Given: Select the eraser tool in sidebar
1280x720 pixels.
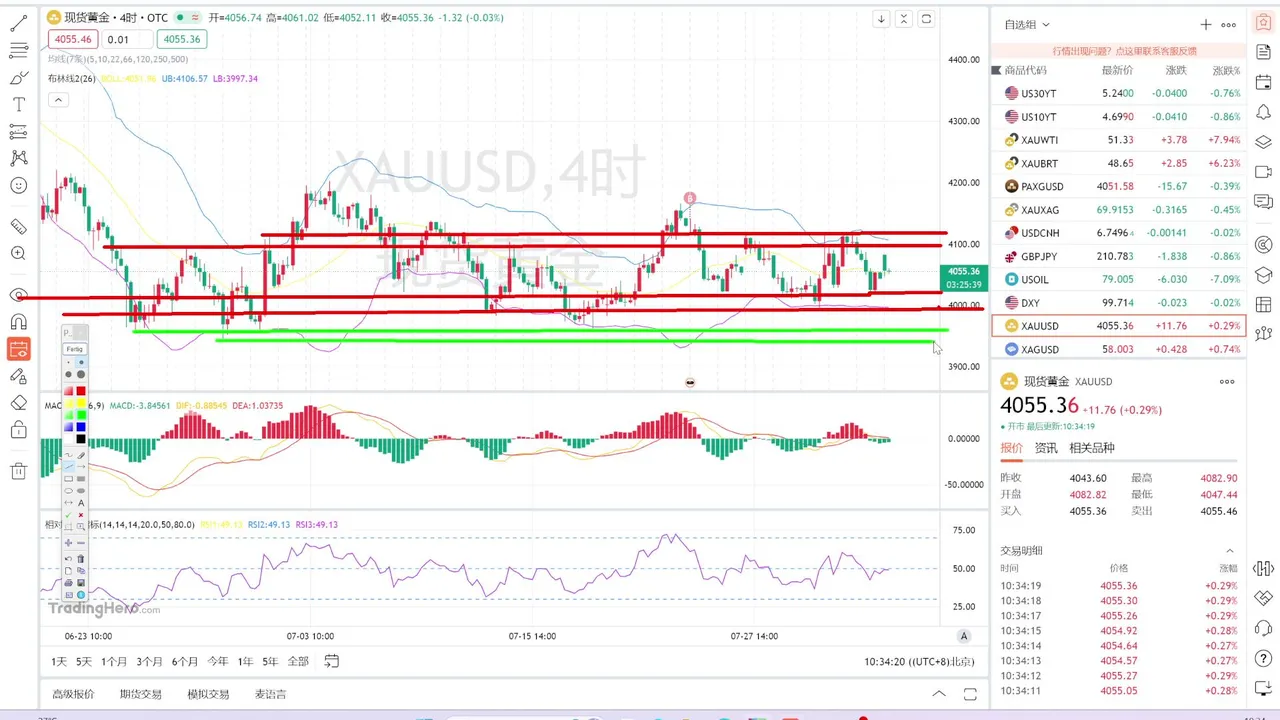Looking at the screenshot, I should 18,403.
